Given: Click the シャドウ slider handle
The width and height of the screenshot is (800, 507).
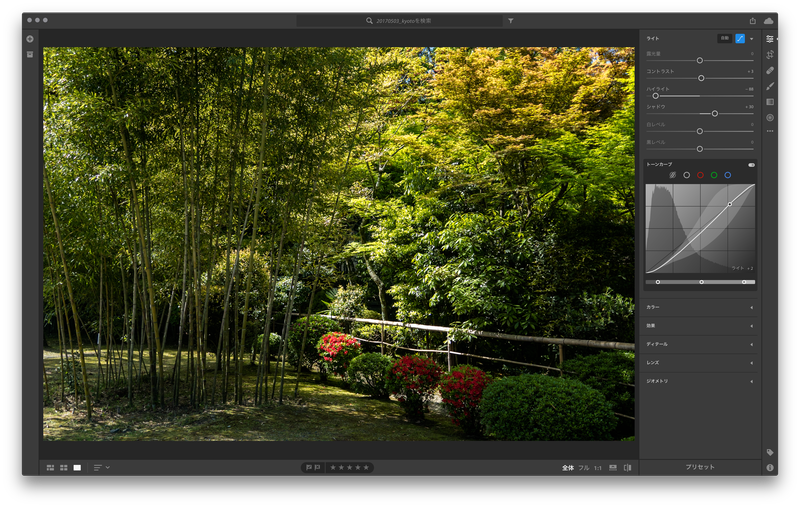Looking at the screenshot, I should coord(715,114).
